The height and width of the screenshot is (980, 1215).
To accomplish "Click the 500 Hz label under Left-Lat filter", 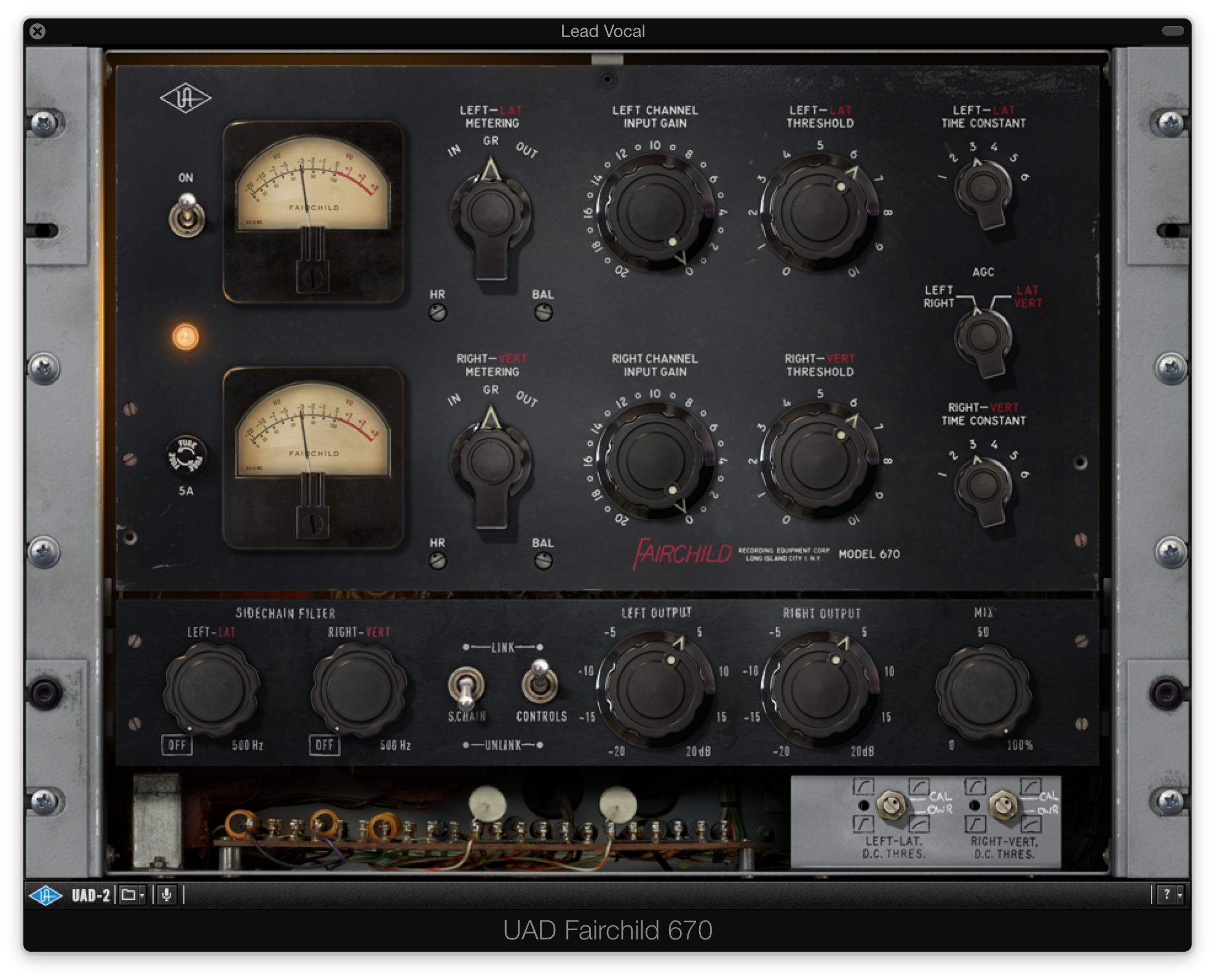I will point(247,745).
